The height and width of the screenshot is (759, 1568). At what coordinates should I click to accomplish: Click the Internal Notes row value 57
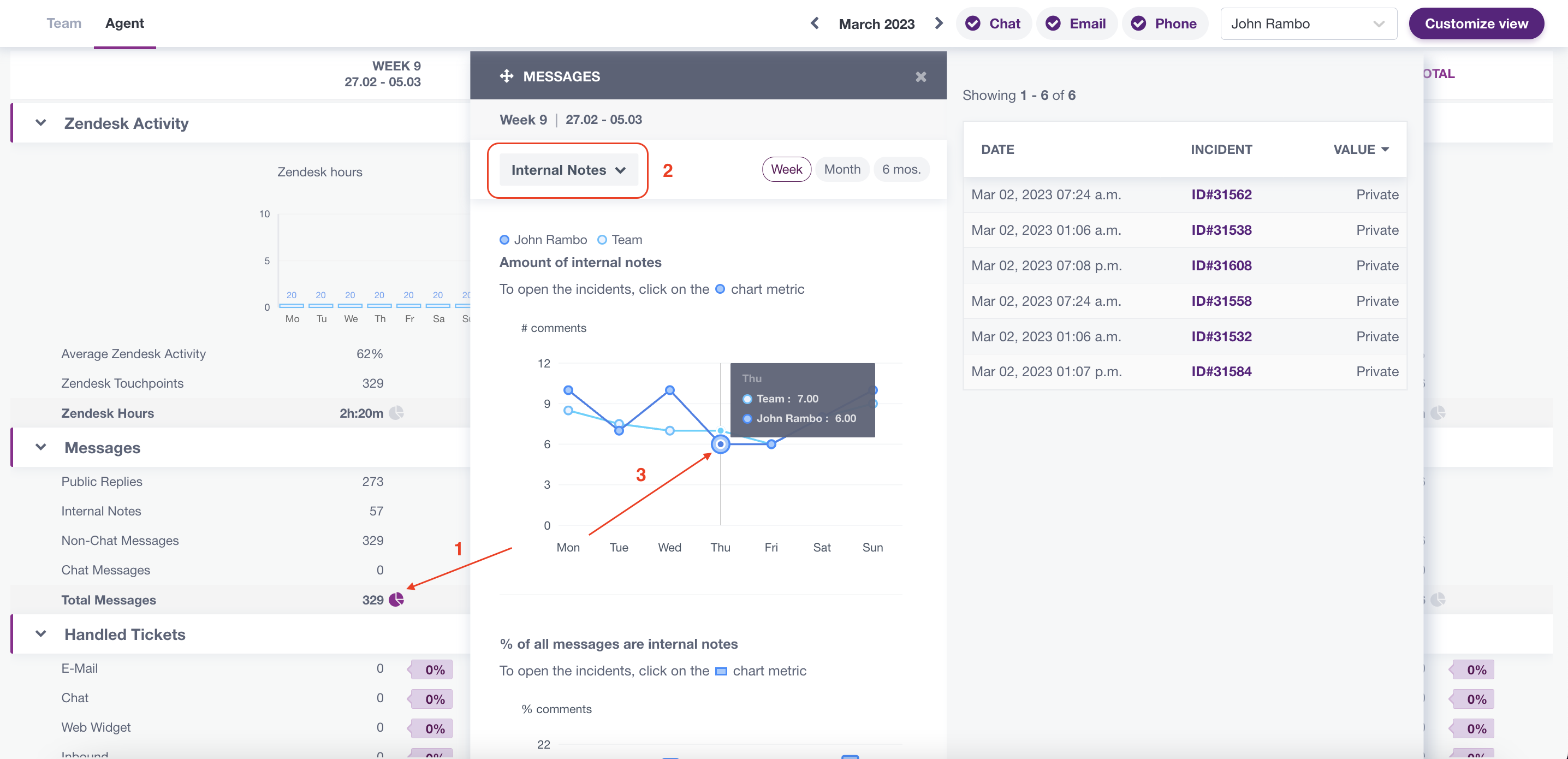(x=376, y=511)
